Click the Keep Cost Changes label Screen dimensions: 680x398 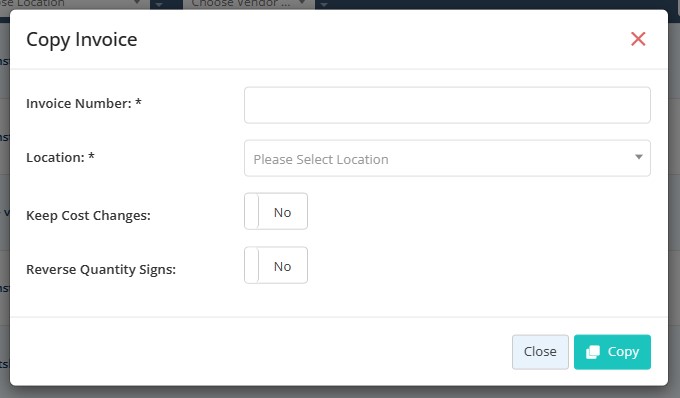[x=88, y=215]
